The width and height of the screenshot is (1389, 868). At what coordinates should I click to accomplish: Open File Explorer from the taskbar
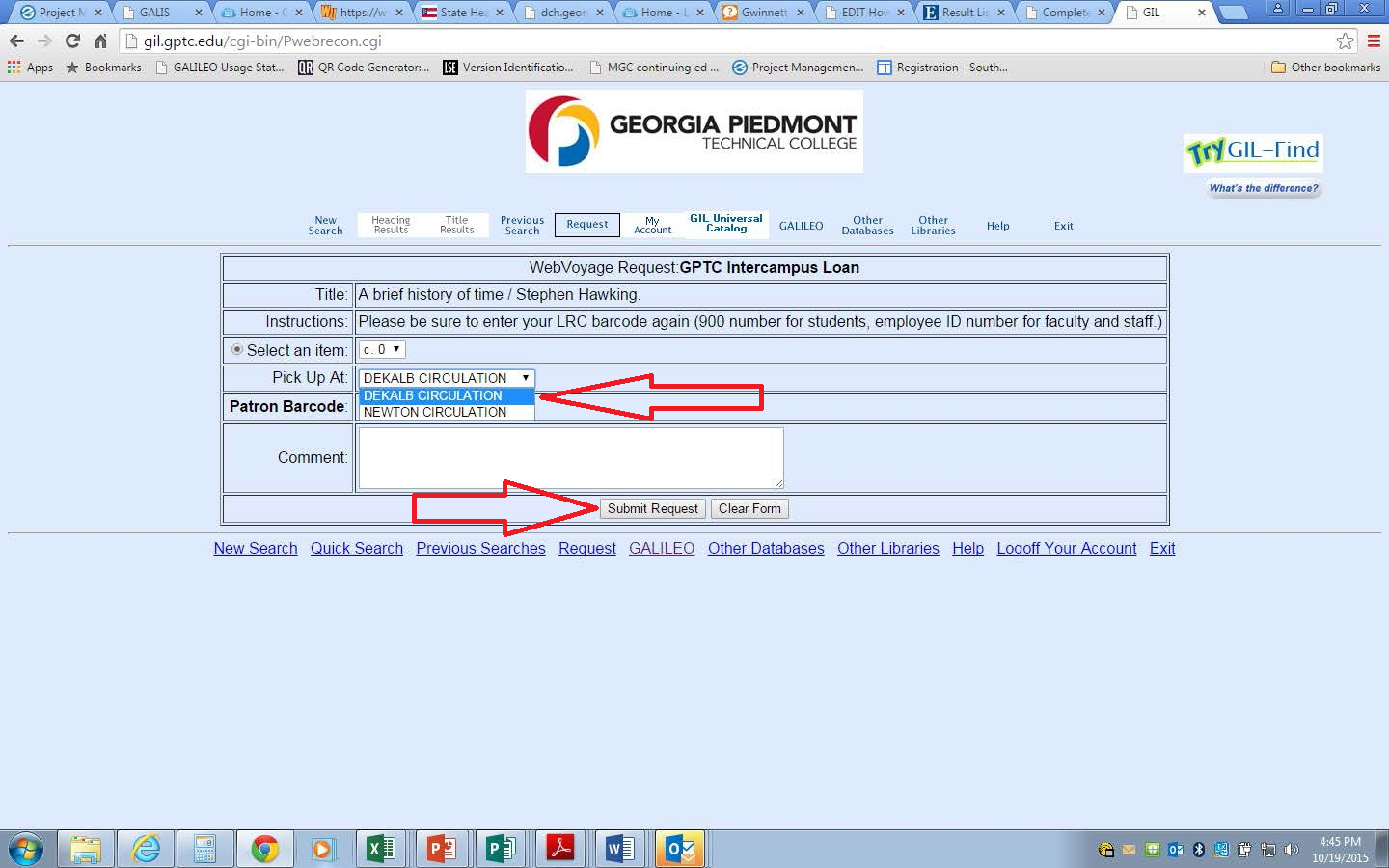point(86,850)
